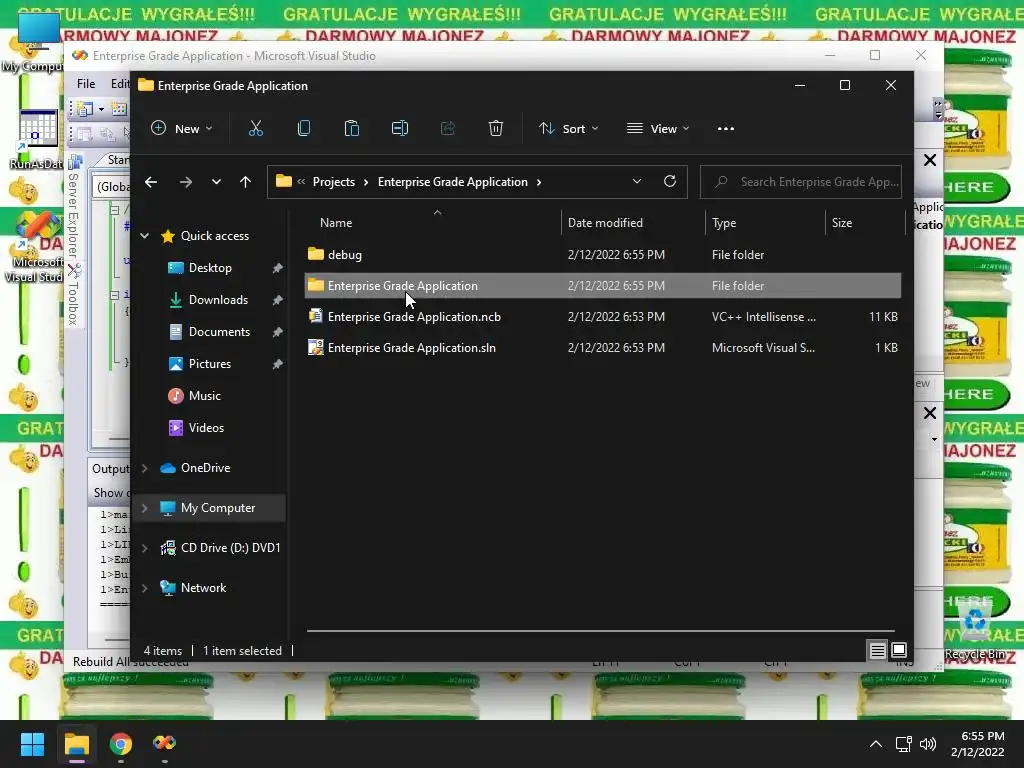This screenshot has height=768, width=1024.
Task: Switch to large thumbnails view icon
Action: pyautogui.click(x=899, y=650)
